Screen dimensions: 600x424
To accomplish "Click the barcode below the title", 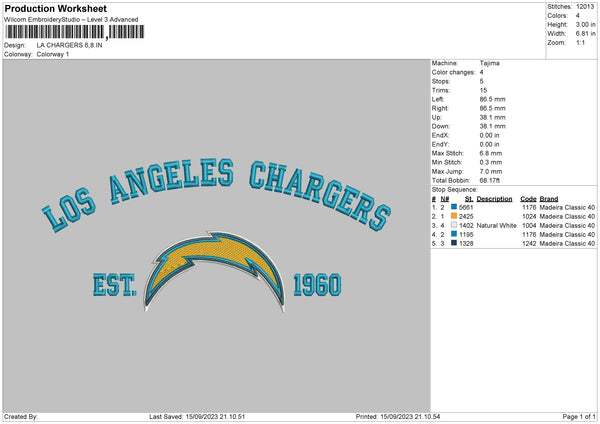I will [70, 33].
